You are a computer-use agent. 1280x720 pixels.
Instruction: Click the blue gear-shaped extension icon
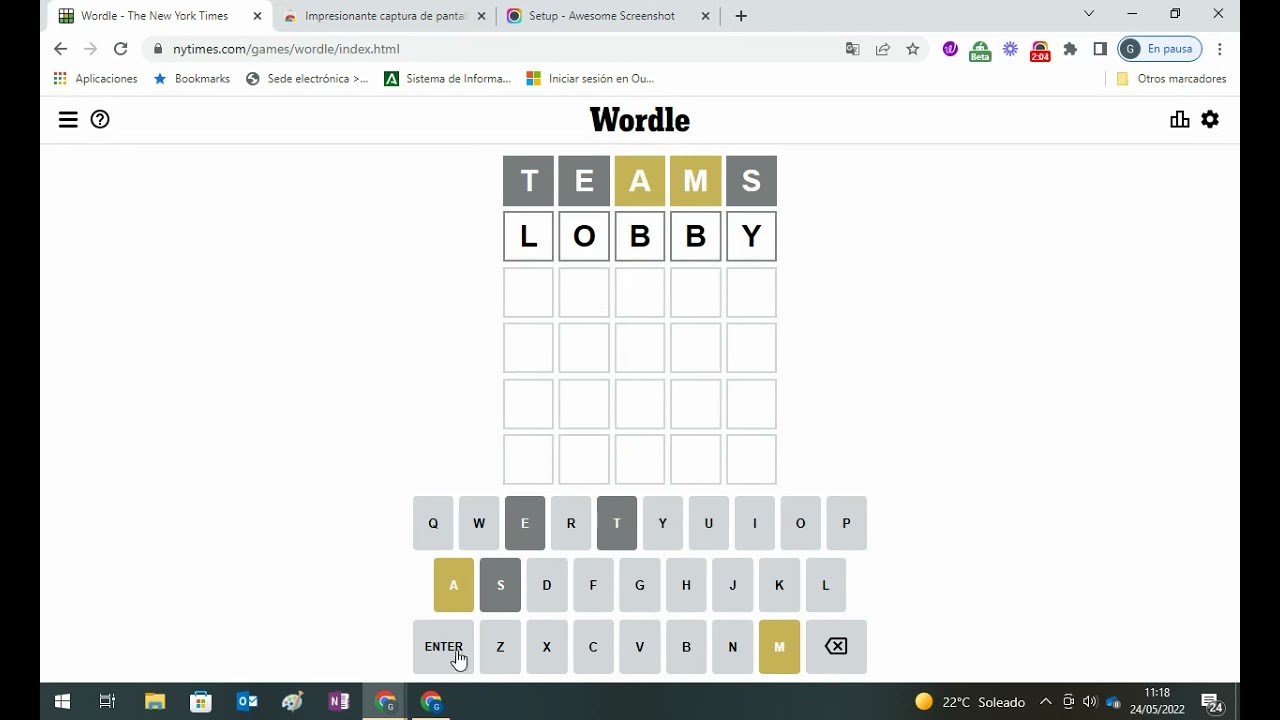click(1010, 49)
